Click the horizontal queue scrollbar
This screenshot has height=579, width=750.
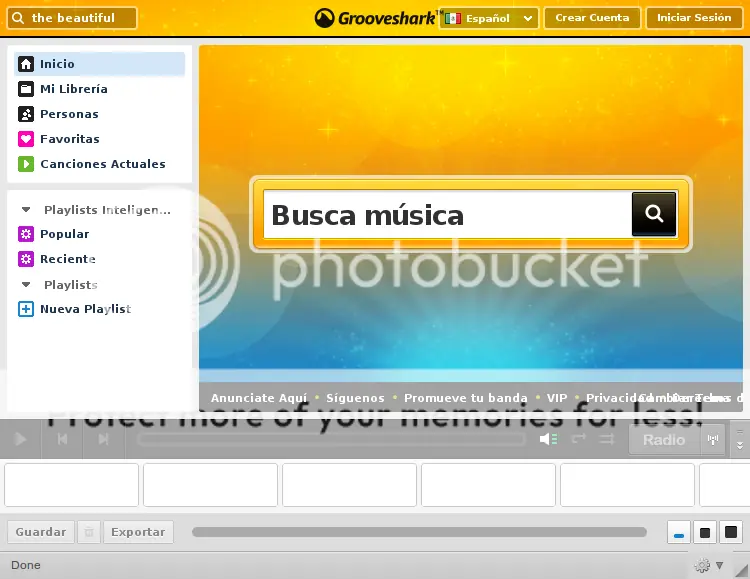coord(419,532)
